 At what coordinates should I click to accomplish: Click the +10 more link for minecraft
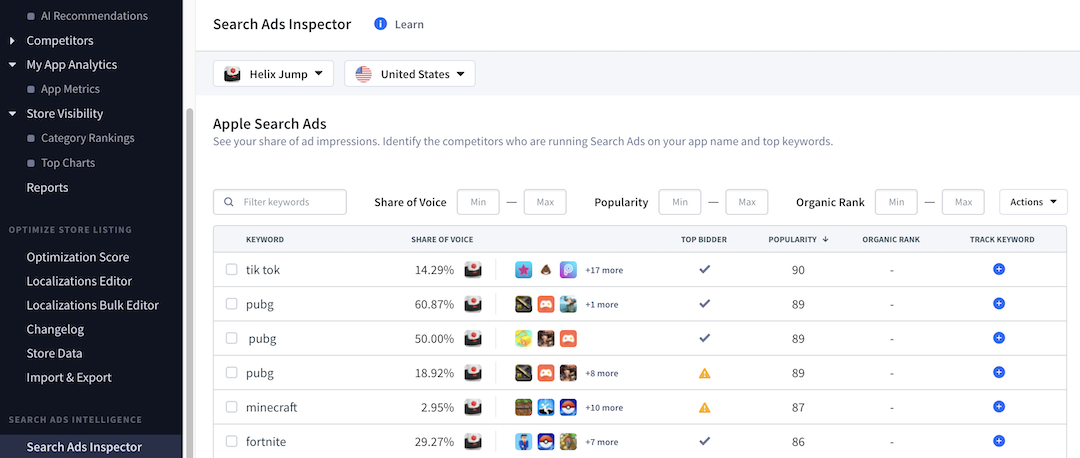pyautogui.click(x=604, y=408)
